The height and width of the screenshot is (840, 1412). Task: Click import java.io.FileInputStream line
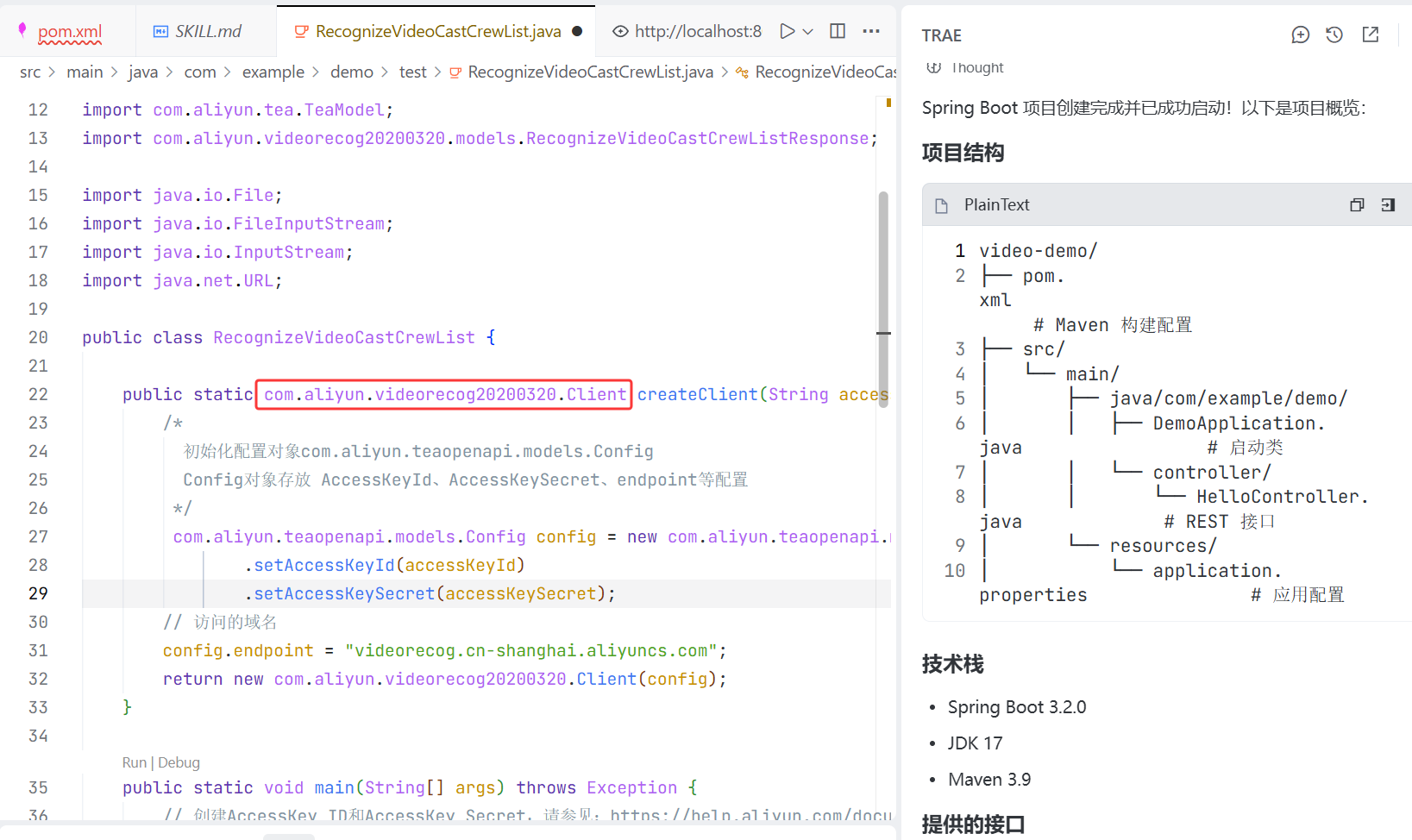point(237,223)
